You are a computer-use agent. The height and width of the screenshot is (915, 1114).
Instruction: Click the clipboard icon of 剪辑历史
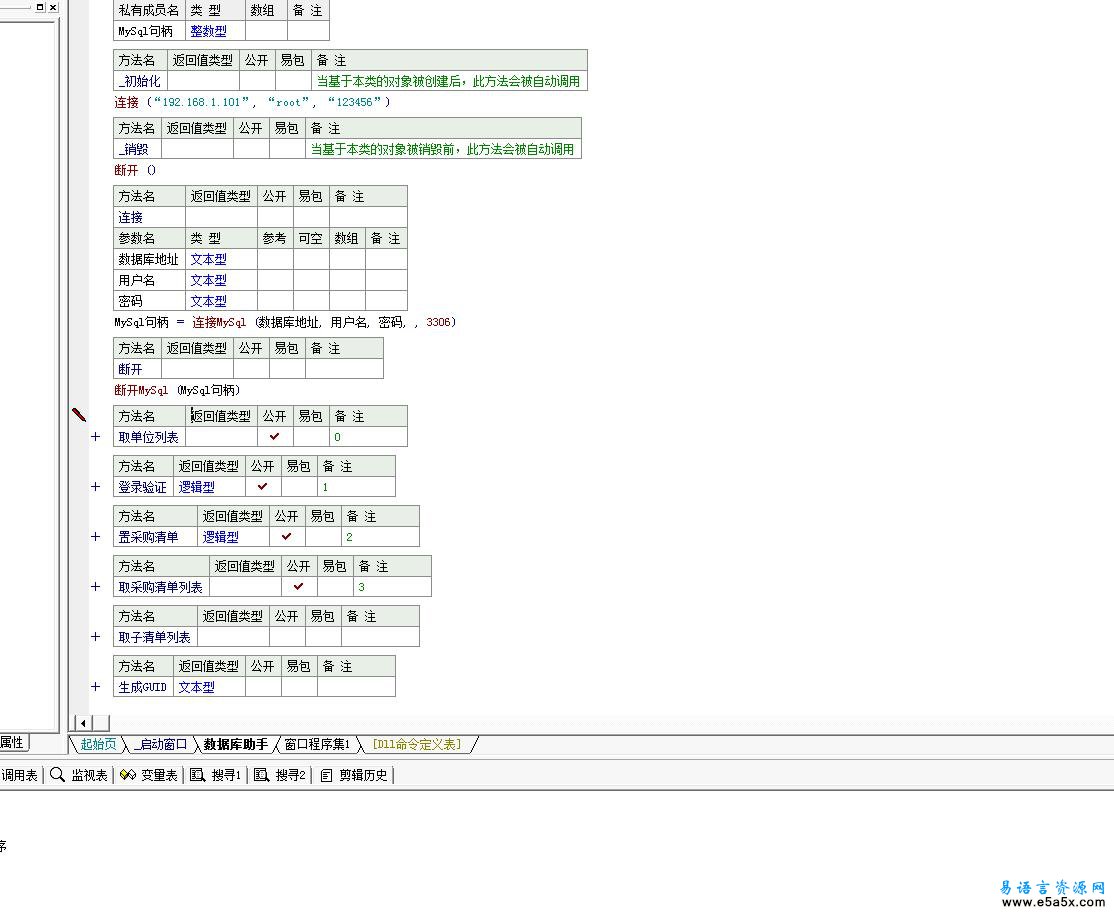tap(326, 775)
